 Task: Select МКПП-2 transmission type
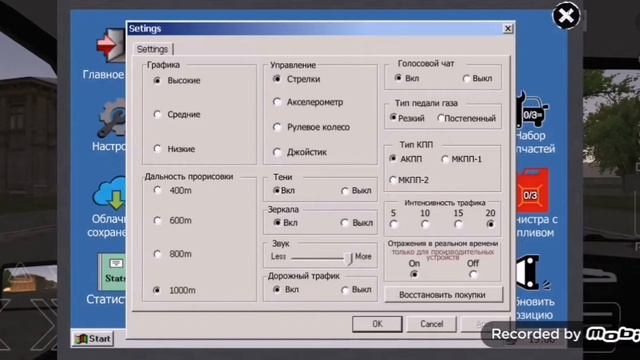click(x=393, y=180)
